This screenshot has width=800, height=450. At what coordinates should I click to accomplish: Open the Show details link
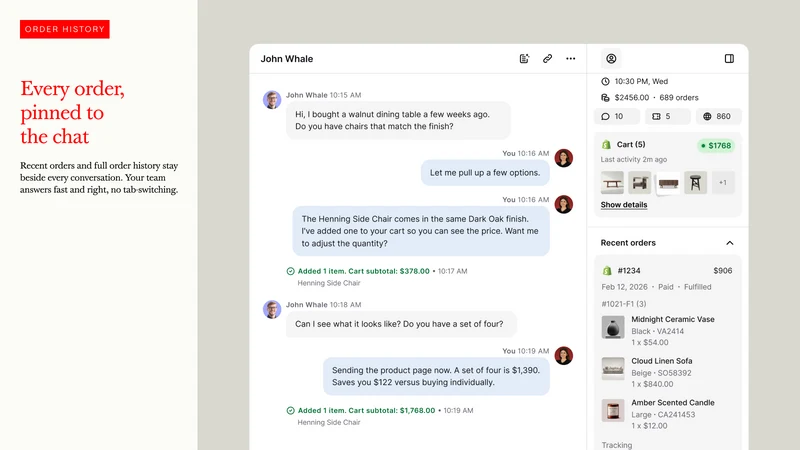click(623, 205)
